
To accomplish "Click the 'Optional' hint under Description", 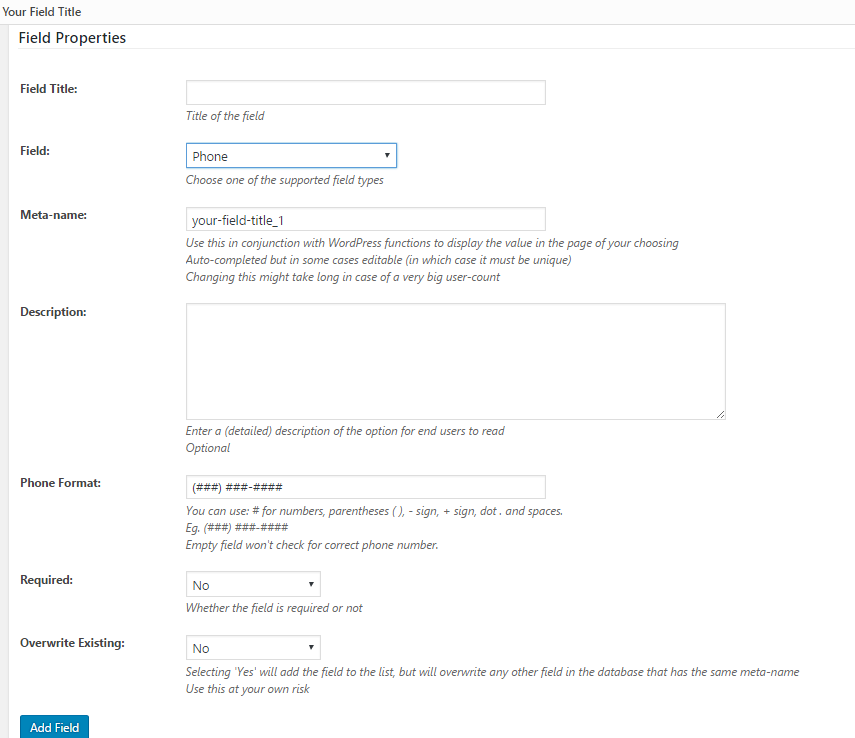I will [208, 448].
